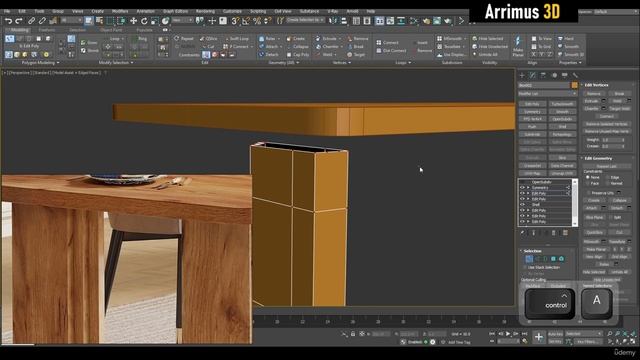Open the Customize menu
This screenshot has width=640, height=360.
232,11
